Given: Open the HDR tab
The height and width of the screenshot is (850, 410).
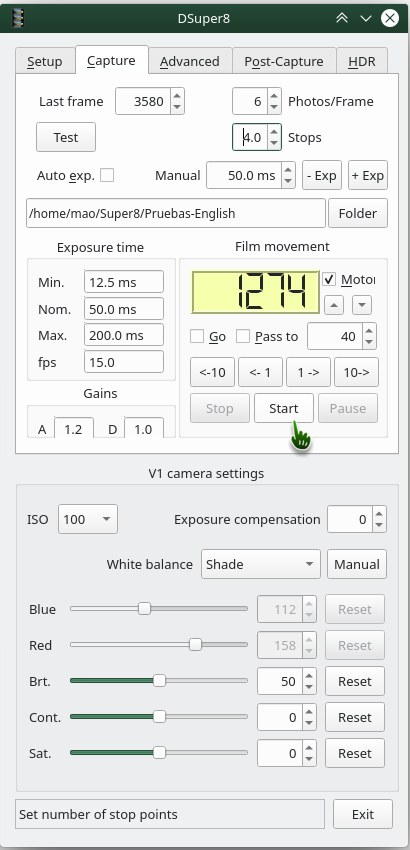Looking at the screenshot, I should [x=362, y=61].
